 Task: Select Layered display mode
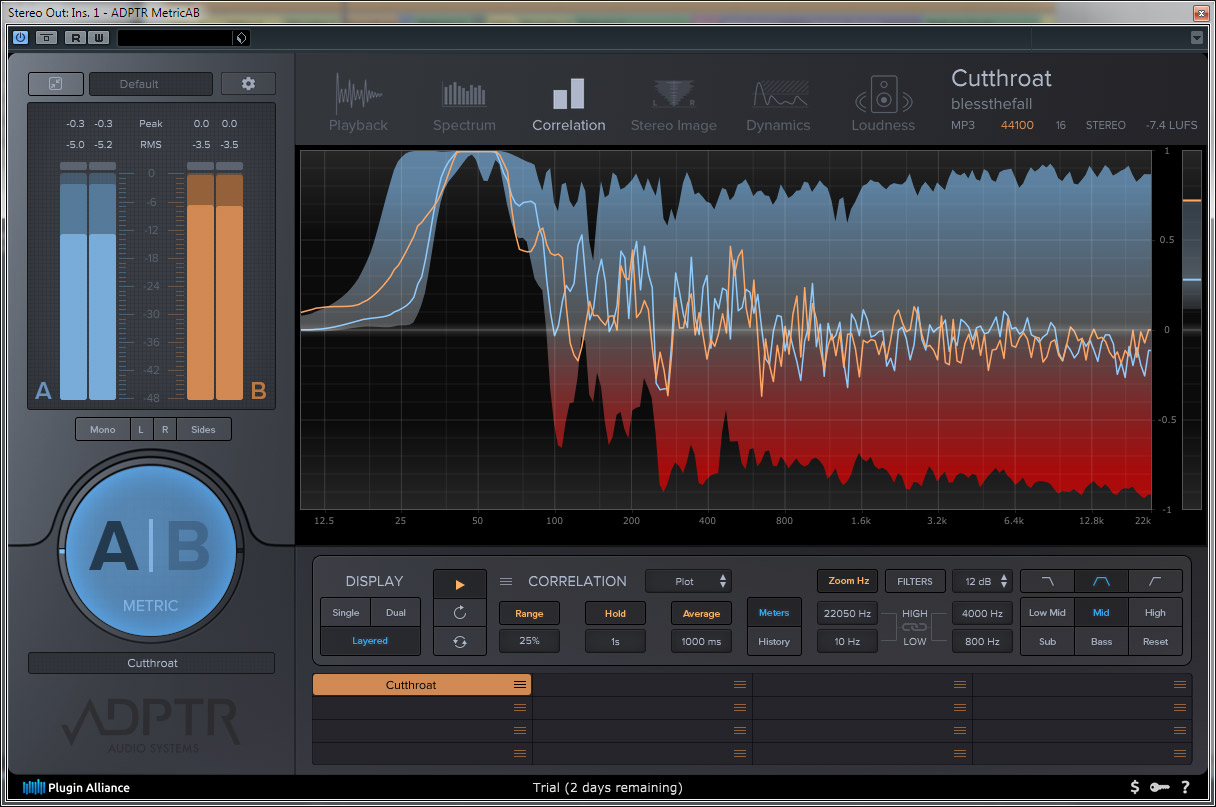click(370, 641)
